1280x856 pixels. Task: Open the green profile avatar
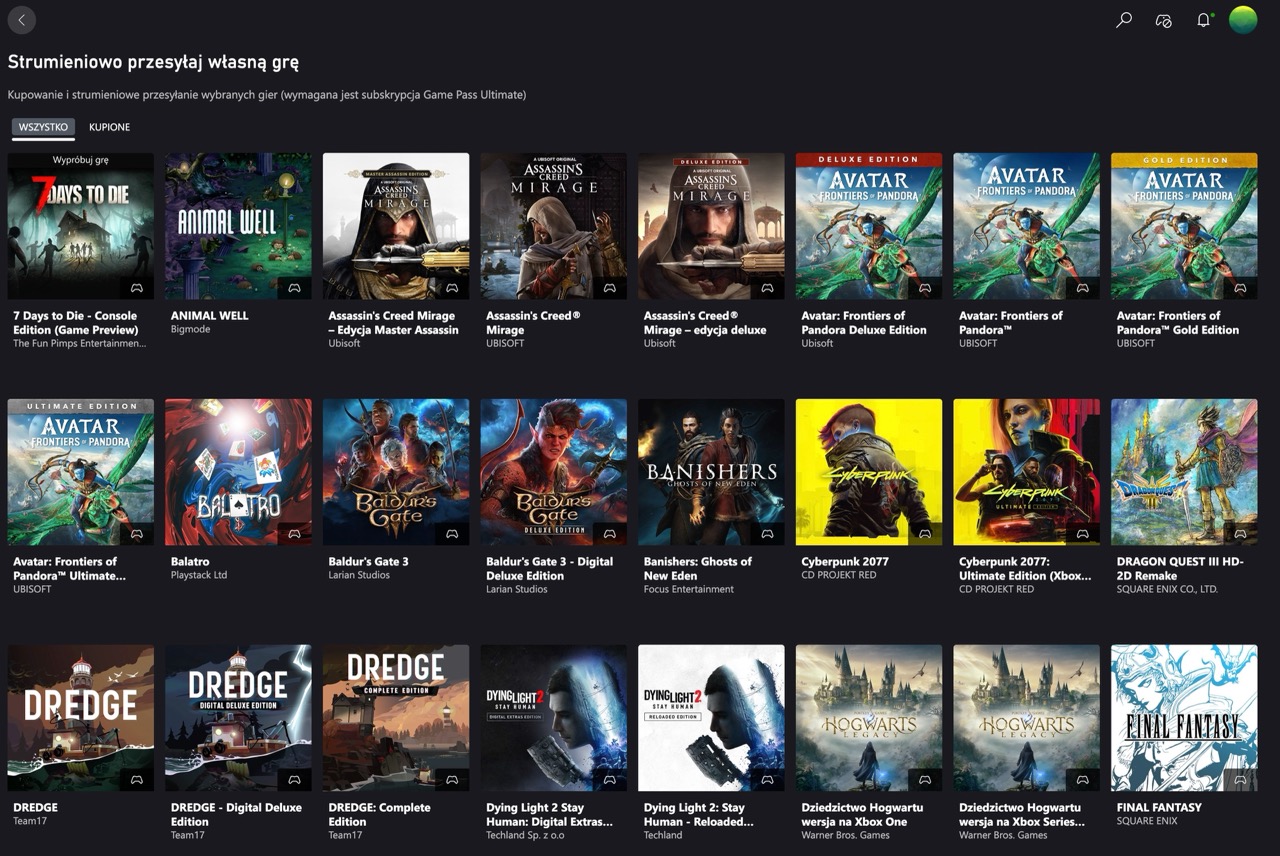pos(1243,20)
